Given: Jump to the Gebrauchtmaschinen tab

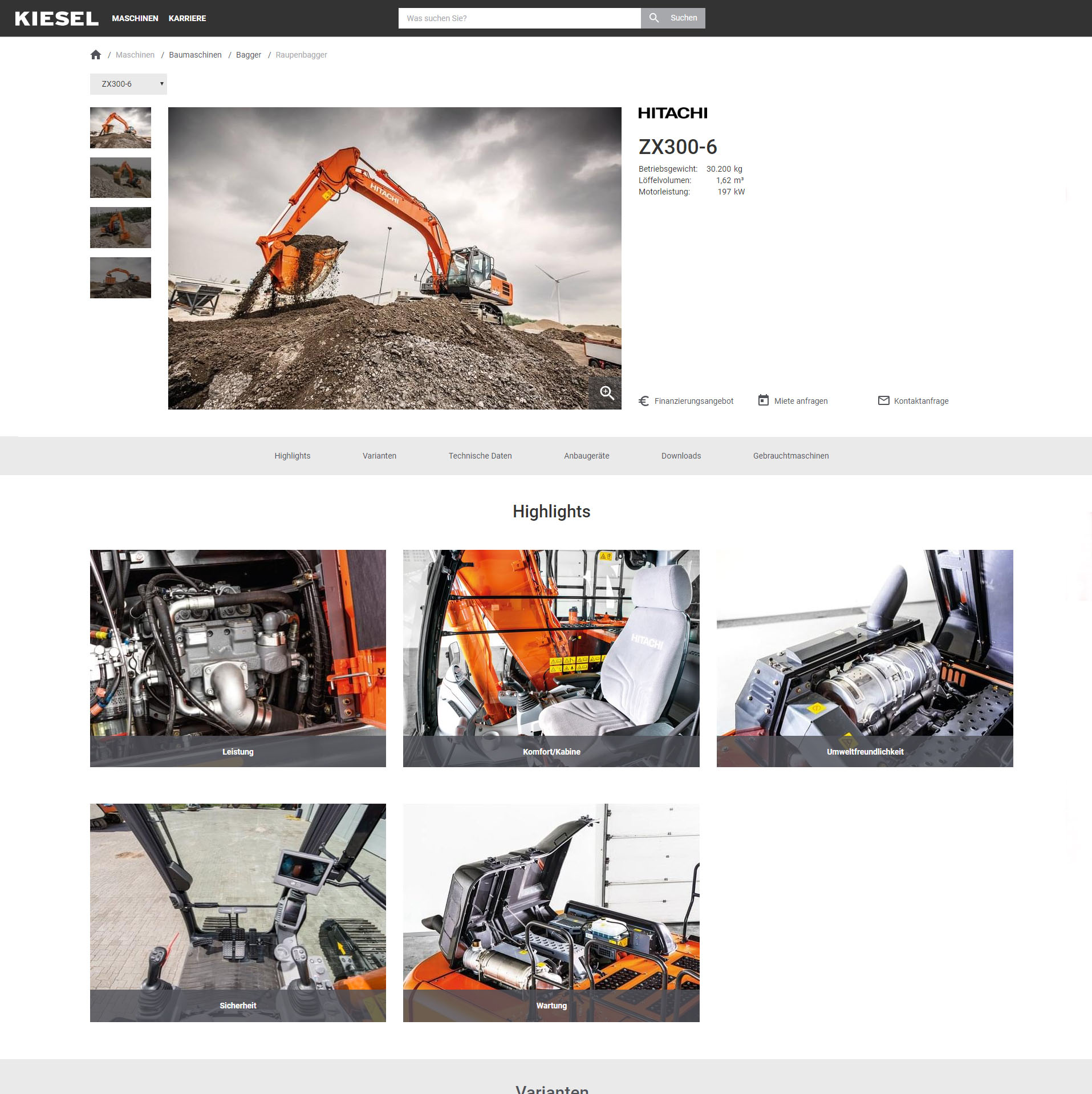Looking at the screenshot, I should pos(791,456).
